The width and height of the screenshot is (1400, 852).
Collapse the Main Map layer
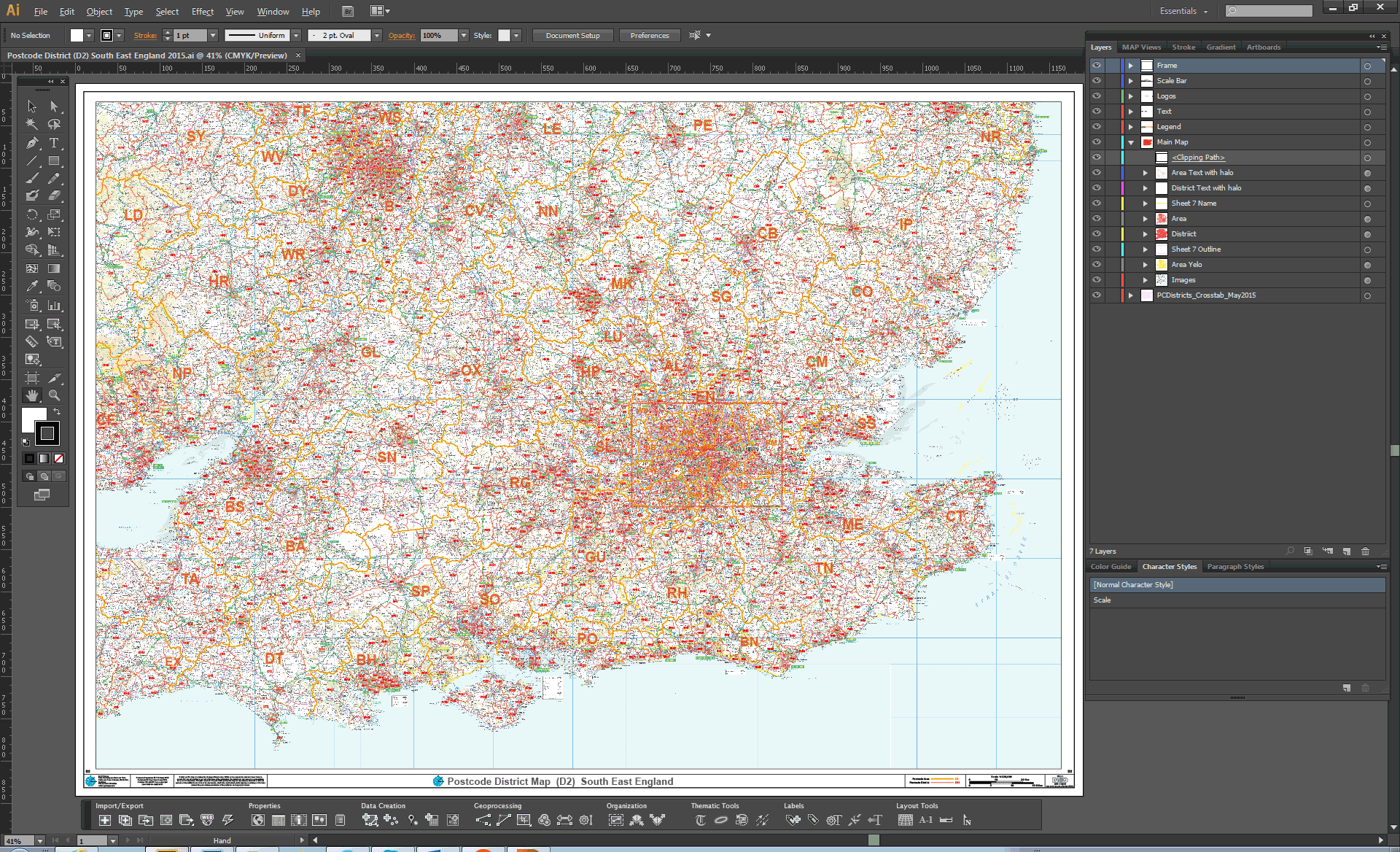click(1131, 142)
